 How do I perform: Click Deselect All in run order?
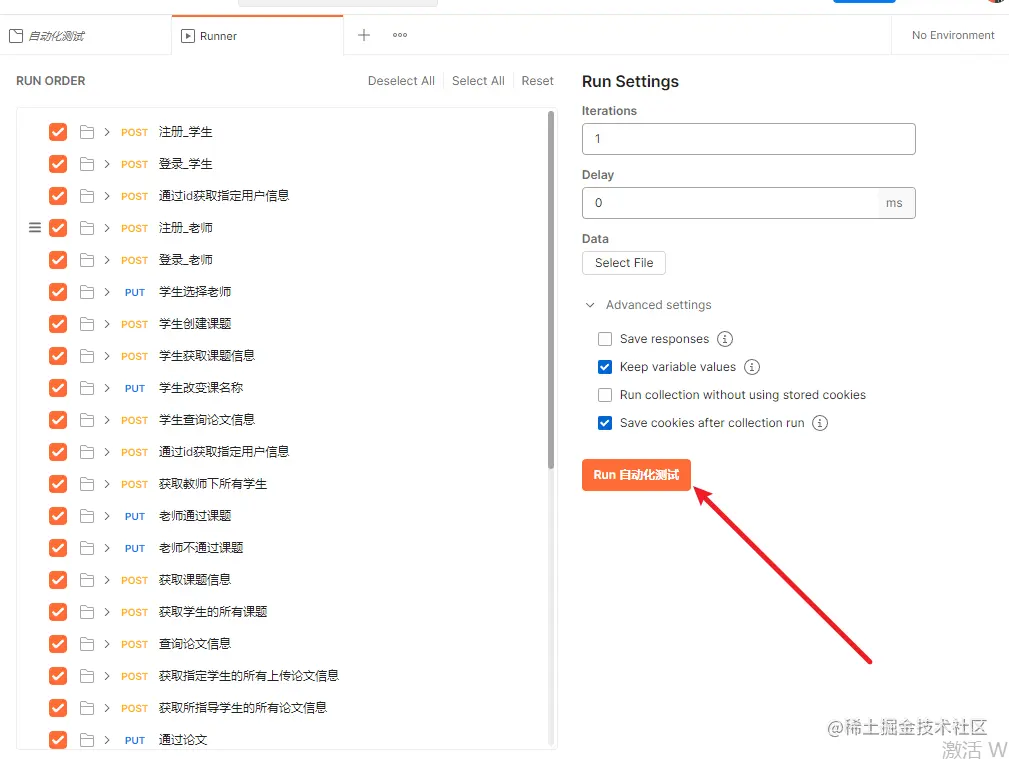(401, 80)
